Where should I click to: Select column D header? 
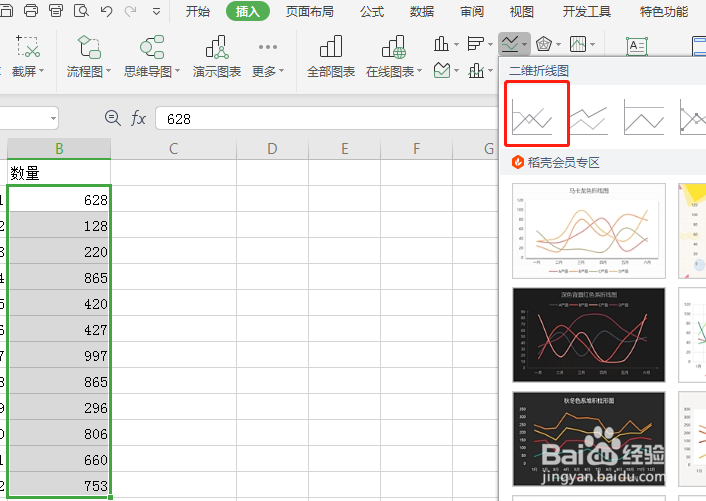[x=272, y=149]
